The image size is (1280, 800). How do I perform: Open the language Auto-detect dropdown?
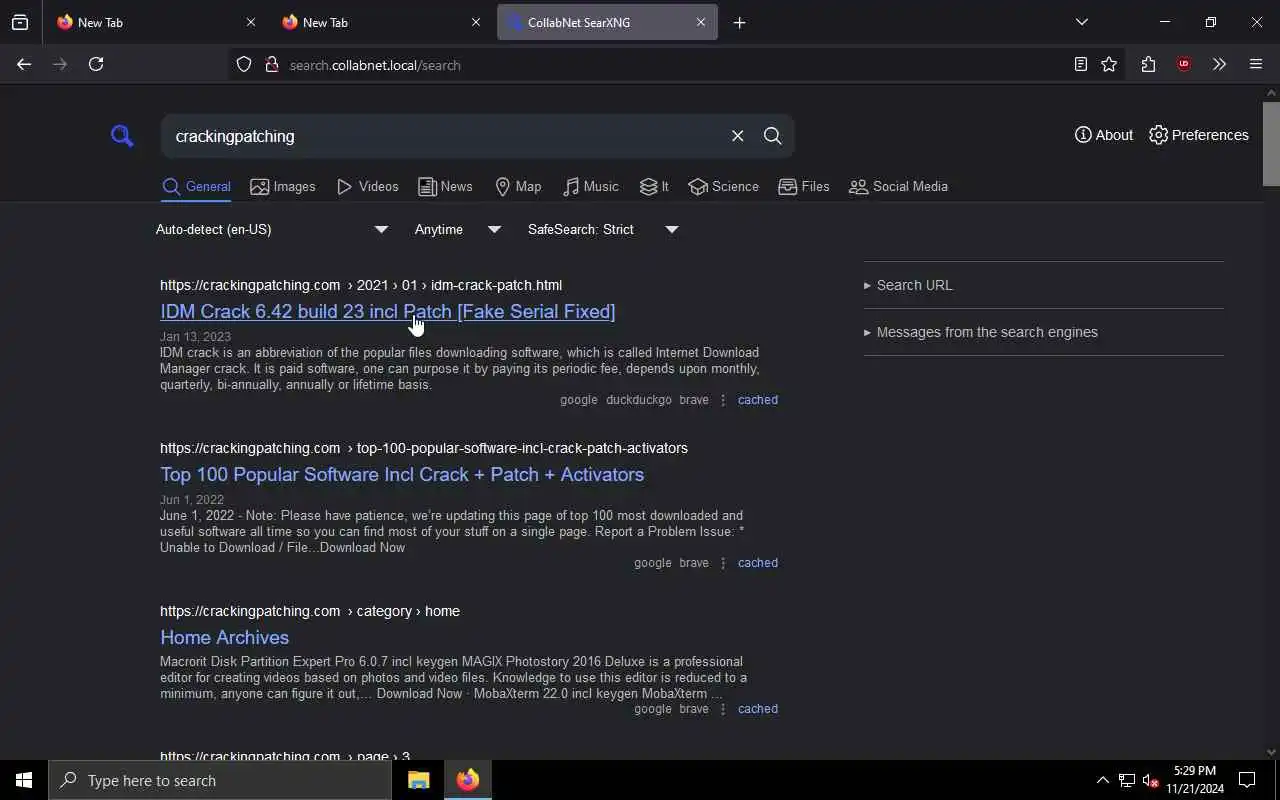coord(272,230)
